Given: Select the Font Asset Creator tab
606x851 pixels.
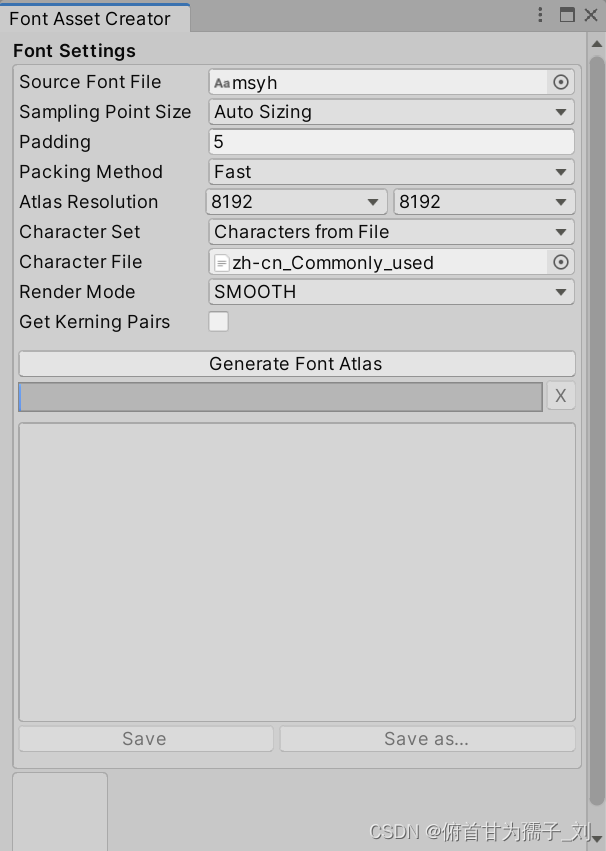Looking at the screenshot, I should click(x=90, y=18).
